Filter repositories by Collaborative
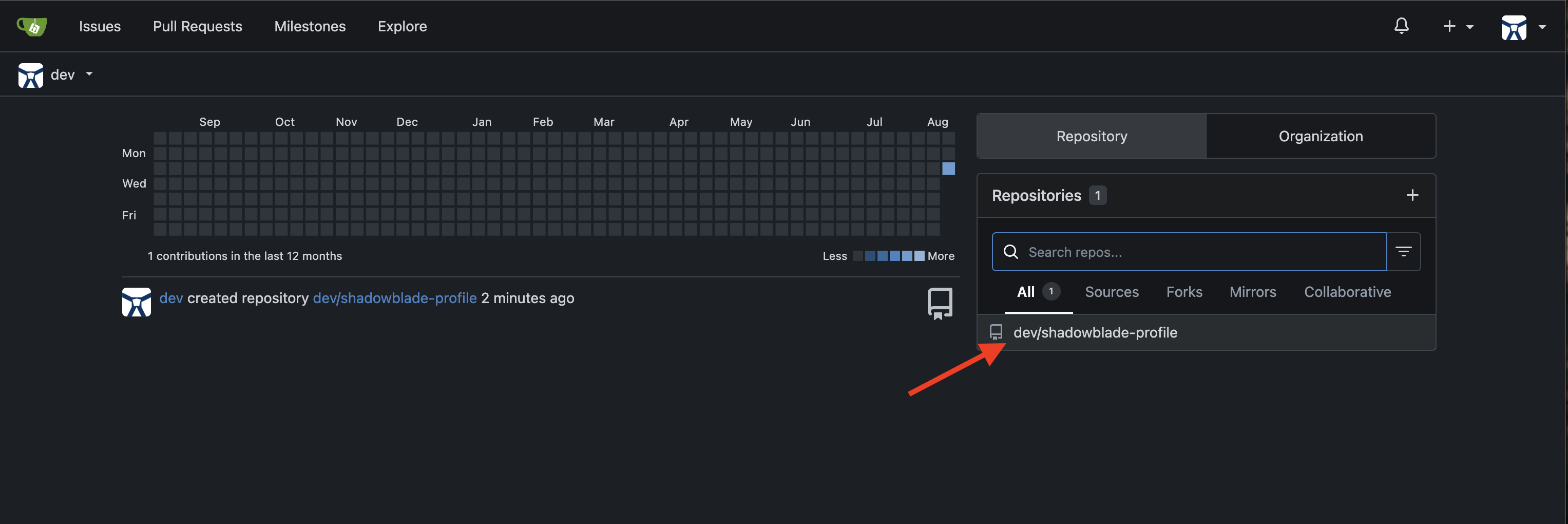The image size is (1568, 524). pos(1348,292)
